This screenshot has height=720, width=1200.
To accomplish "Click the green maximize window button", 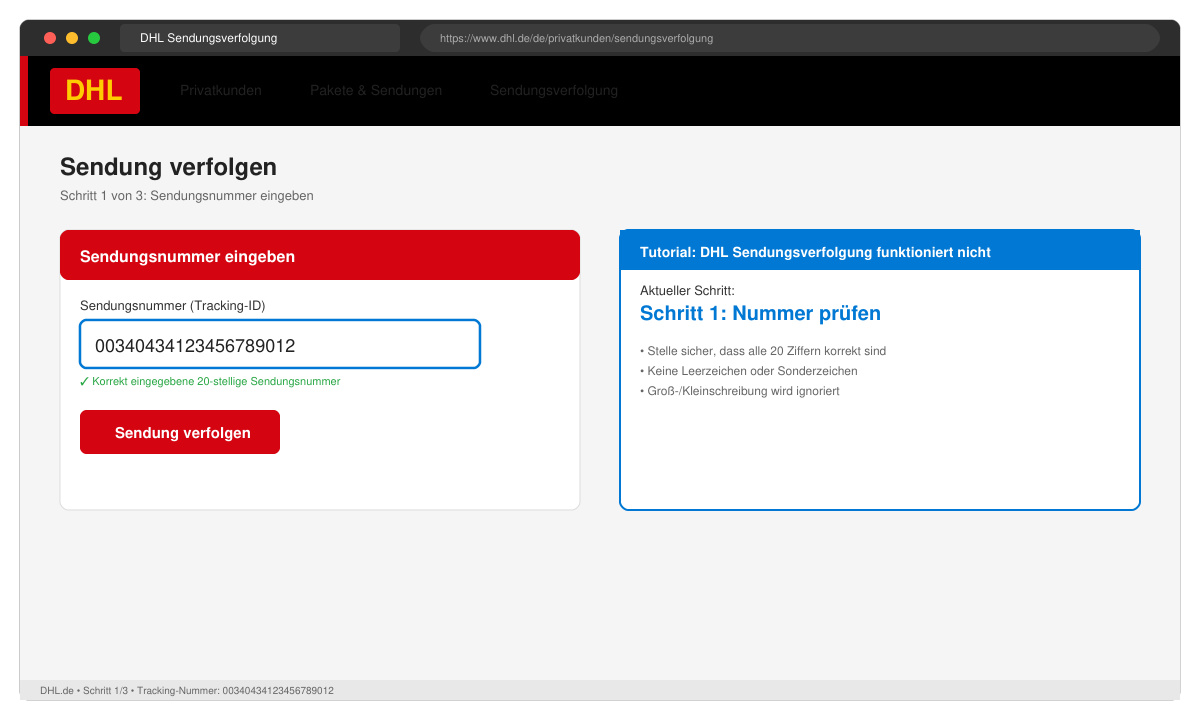I will [x=94, y=38].
